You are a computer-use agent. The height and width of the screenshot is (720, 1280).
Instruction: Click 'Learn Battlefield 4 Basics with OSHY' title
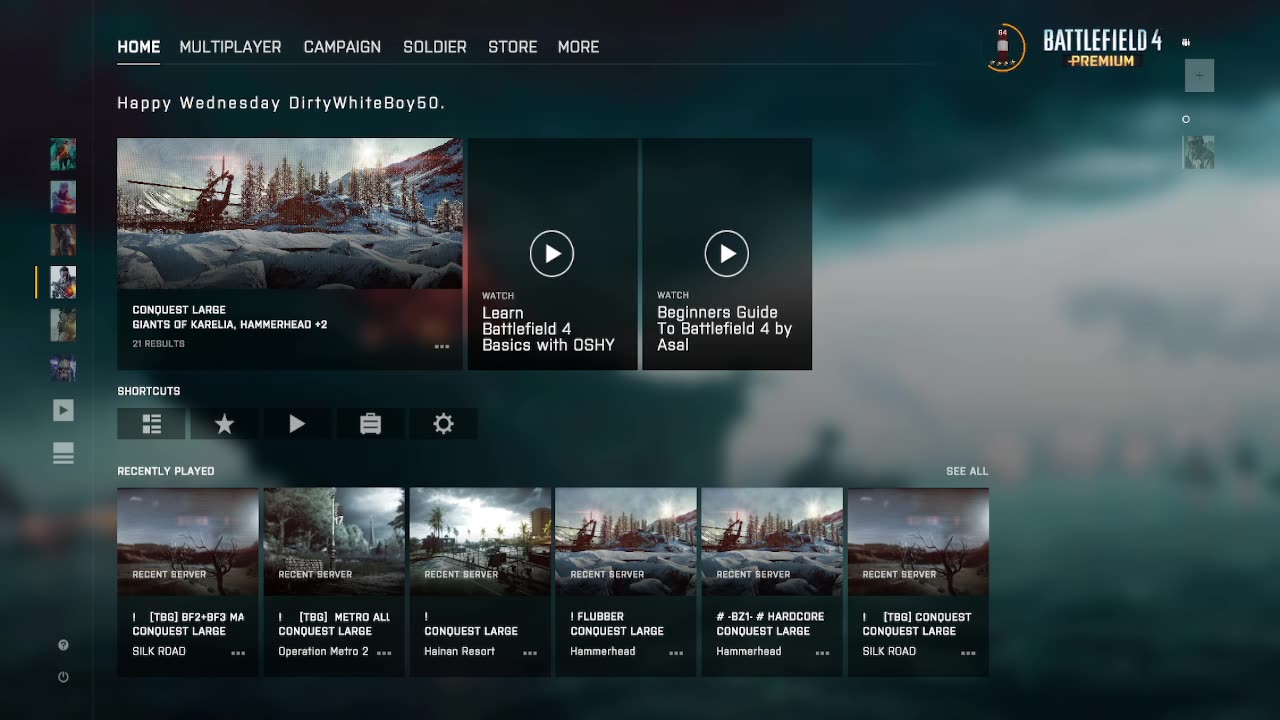pyautogui.click(x=548, y=328)
